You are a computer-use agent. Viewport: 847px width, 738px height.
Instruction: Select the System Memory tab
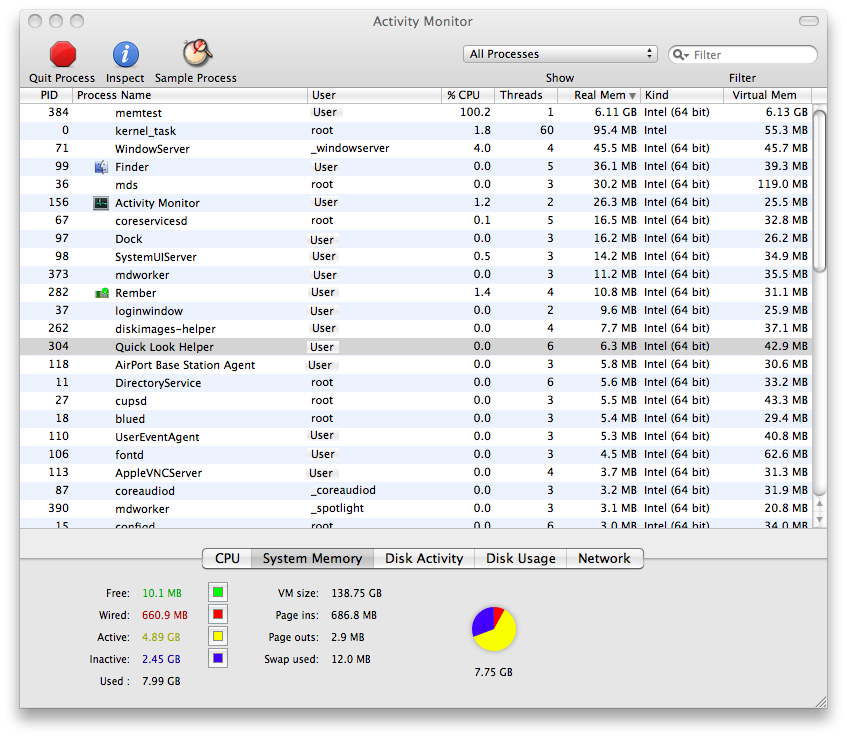[x=312, y=558]
